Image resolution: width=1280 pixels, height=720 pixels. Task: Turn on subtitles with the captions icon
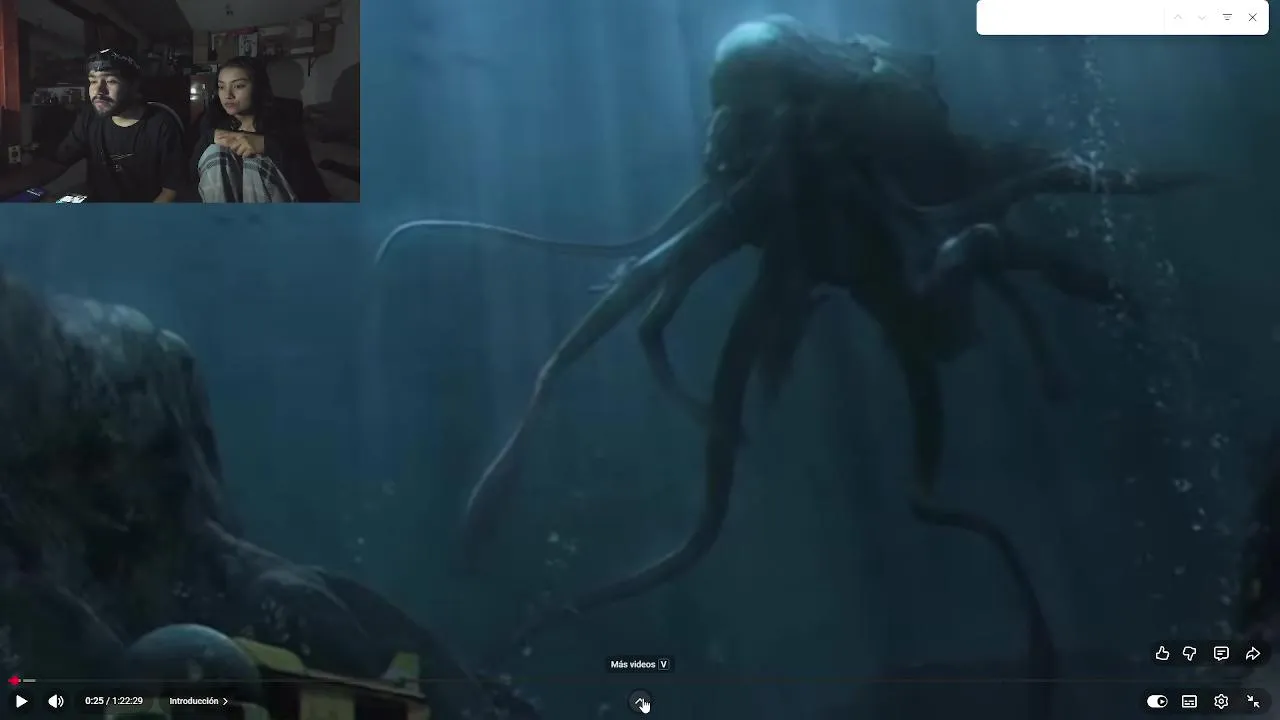1189,701
